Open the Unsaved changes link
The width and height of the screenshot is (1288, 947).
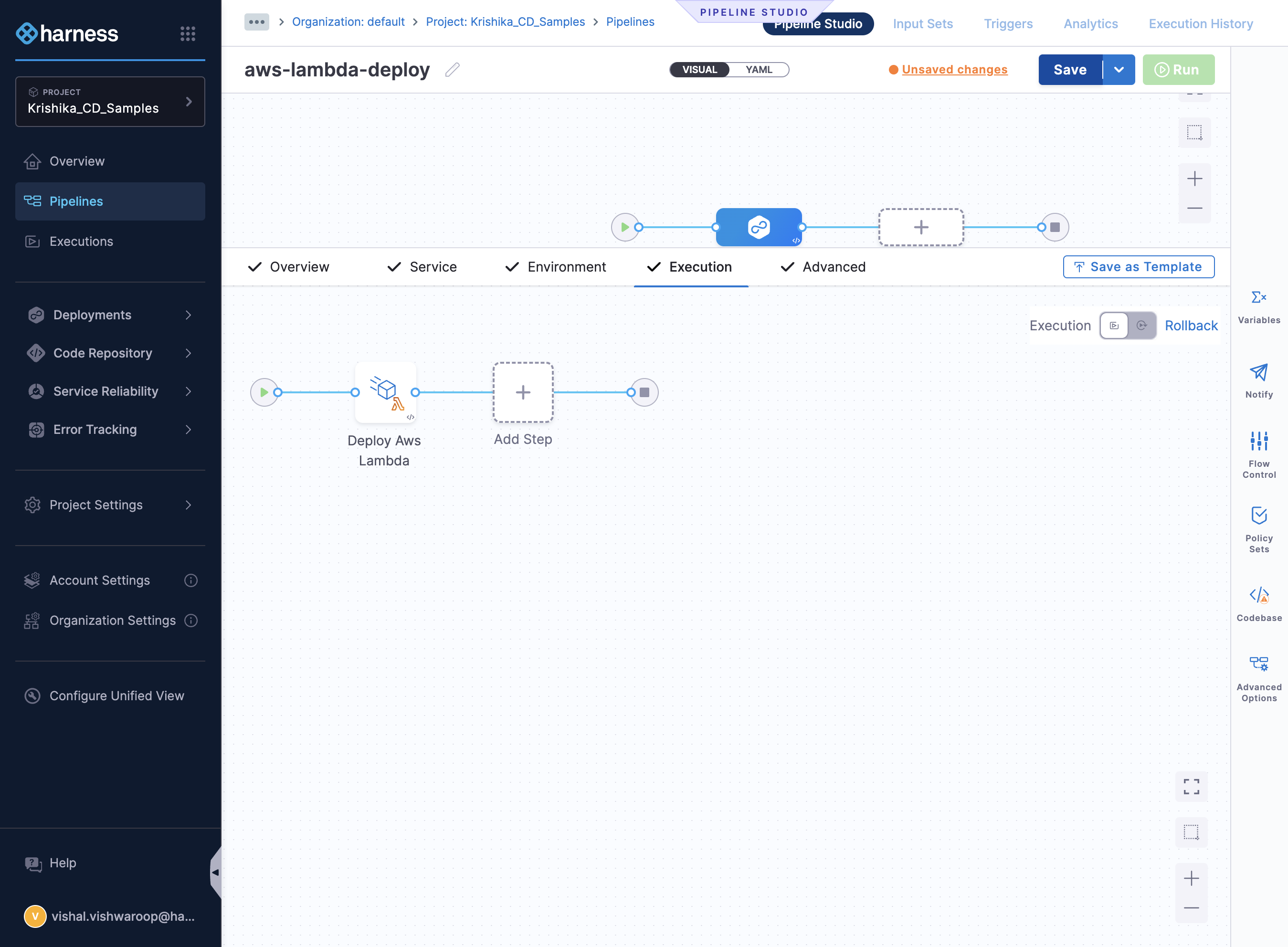click(x=954, y=69)
